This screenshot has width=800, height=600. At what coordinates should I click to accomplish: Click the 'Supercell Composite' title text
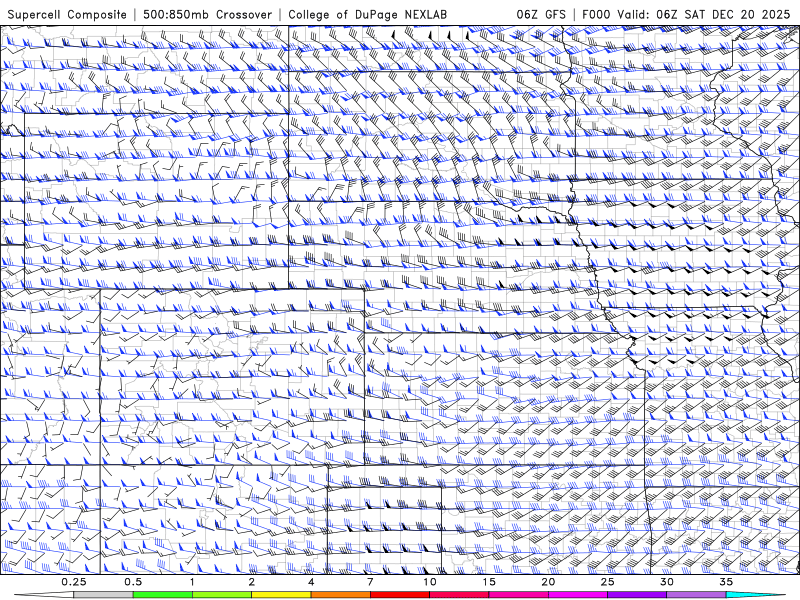(67, 14)
